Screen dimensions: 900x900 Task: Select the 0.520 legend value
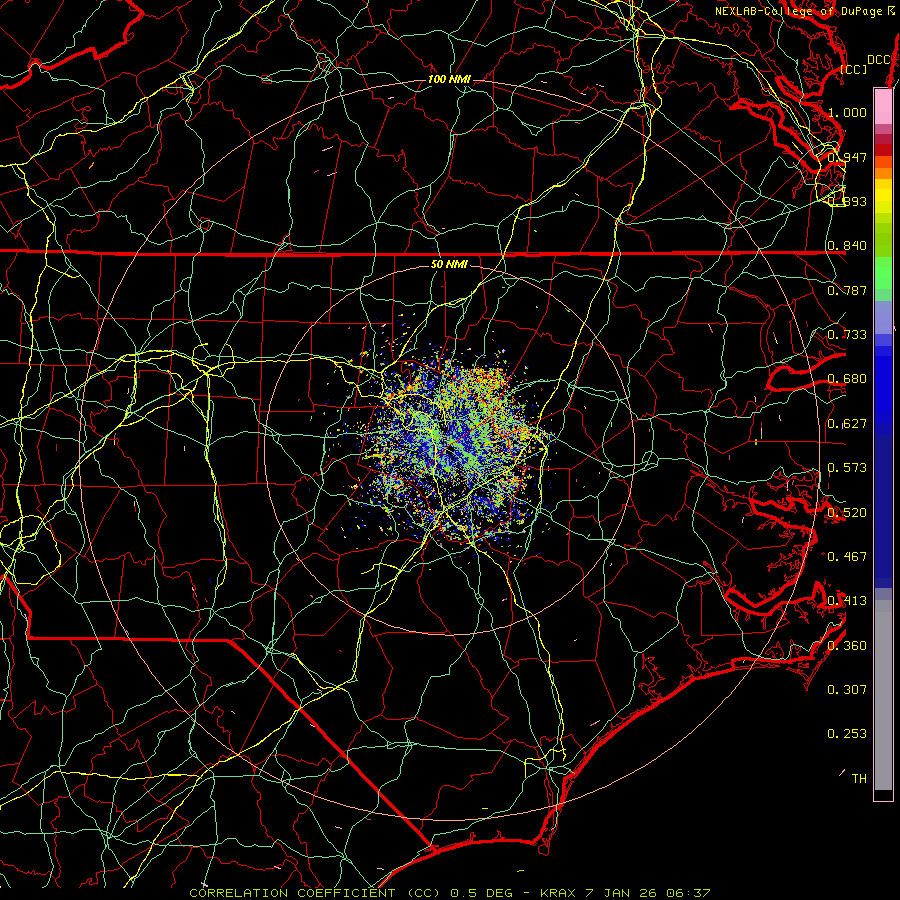(x=847, y=513)
